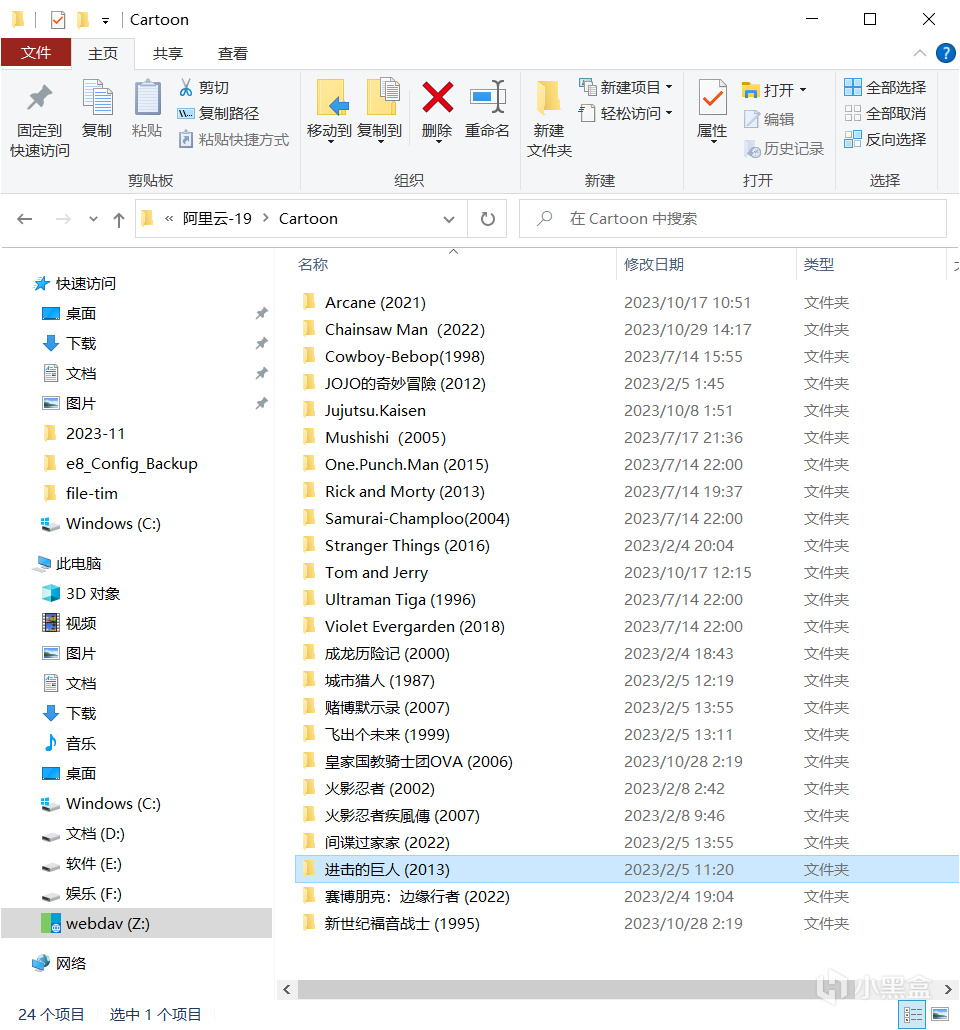
Task: Select the Chainsaw Man (2022) folder
Action: (x=405, y=330)
